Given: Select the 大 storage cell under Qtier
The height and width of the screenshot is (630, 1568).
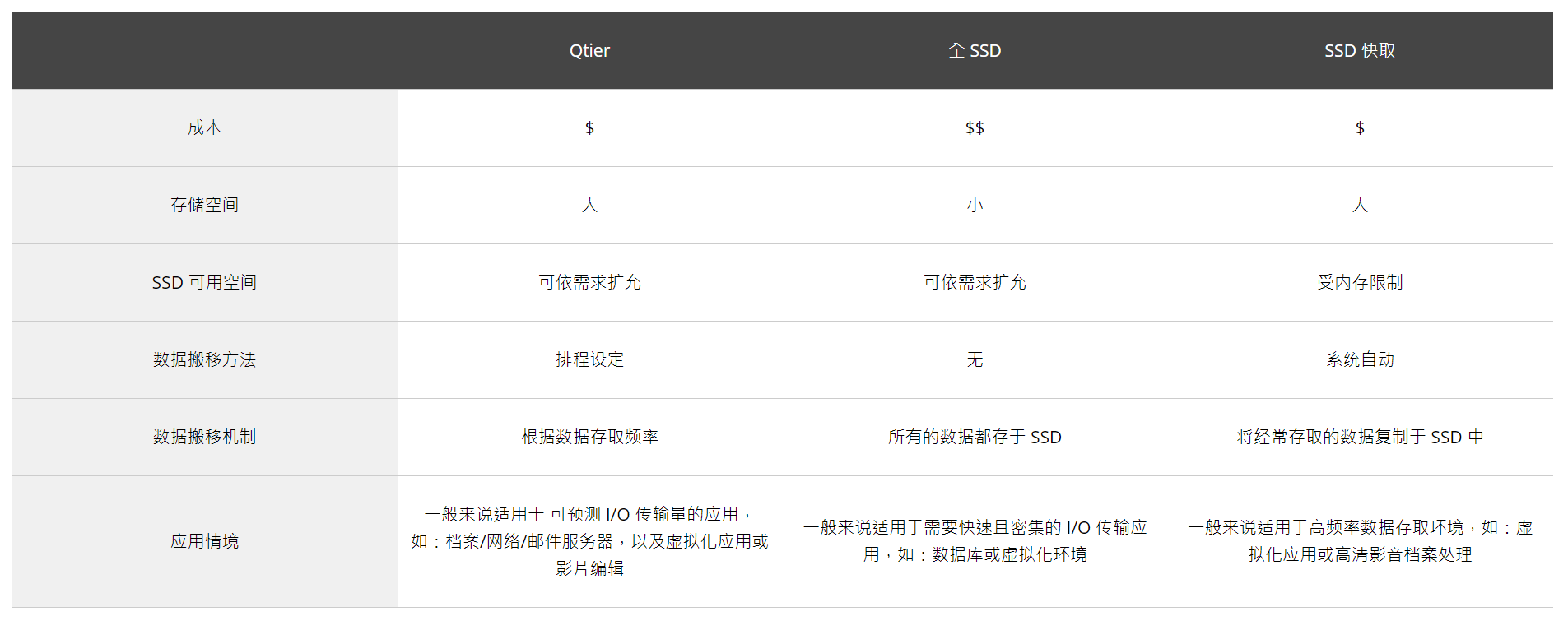Looking at the screenshot, I should 589,205.
